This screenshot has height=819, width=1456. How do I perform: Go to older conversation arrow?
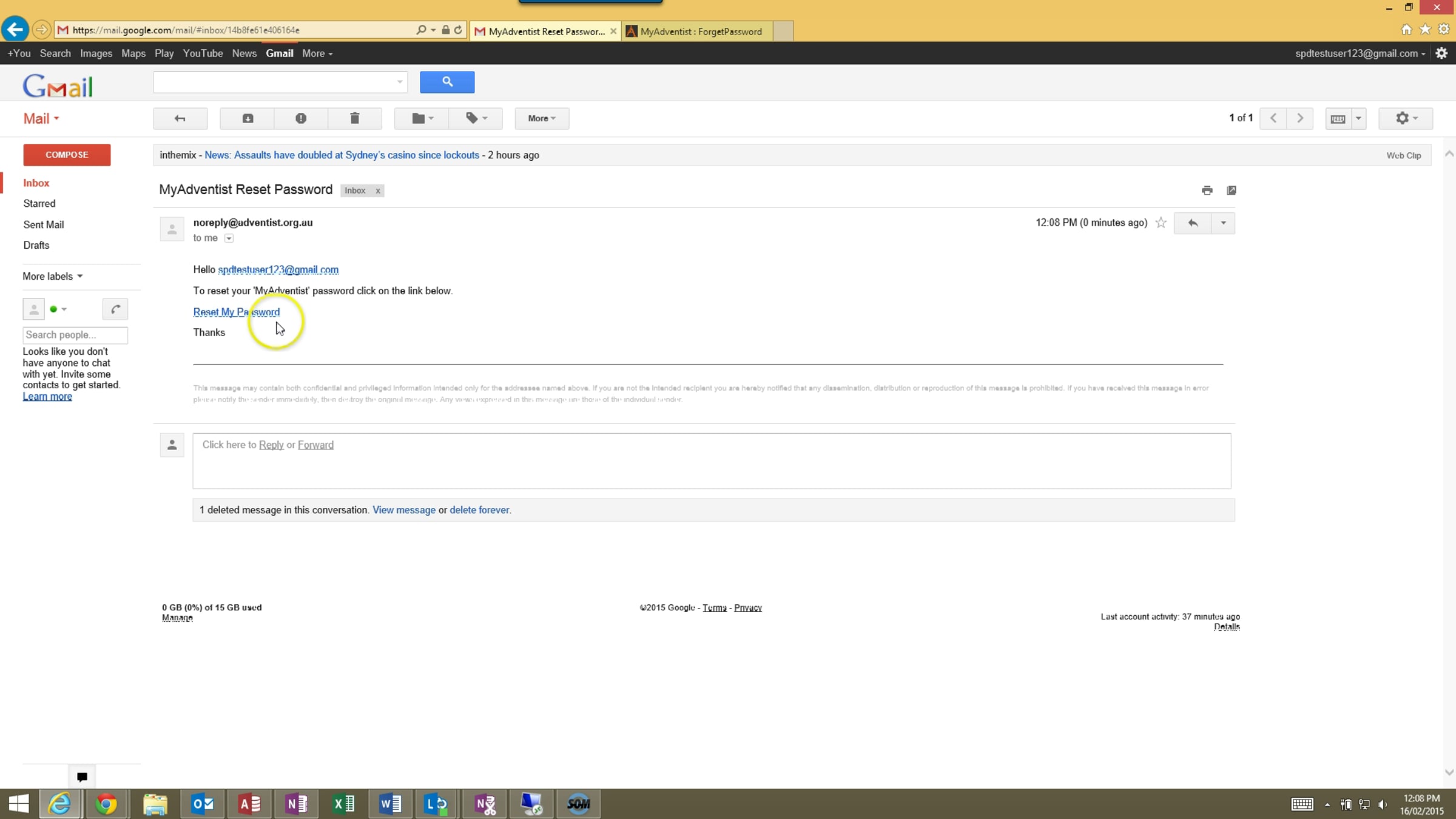1300,118
